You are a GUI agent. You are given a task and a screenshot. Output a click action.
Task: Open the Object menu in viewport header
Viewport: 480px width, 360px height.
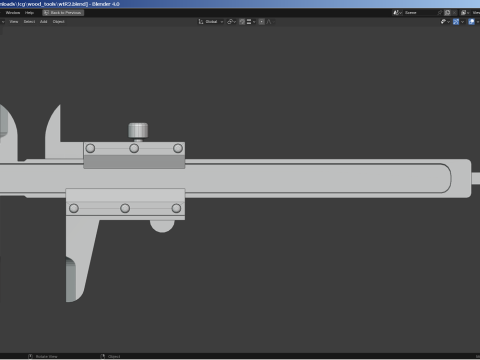(x=59, y=22)
